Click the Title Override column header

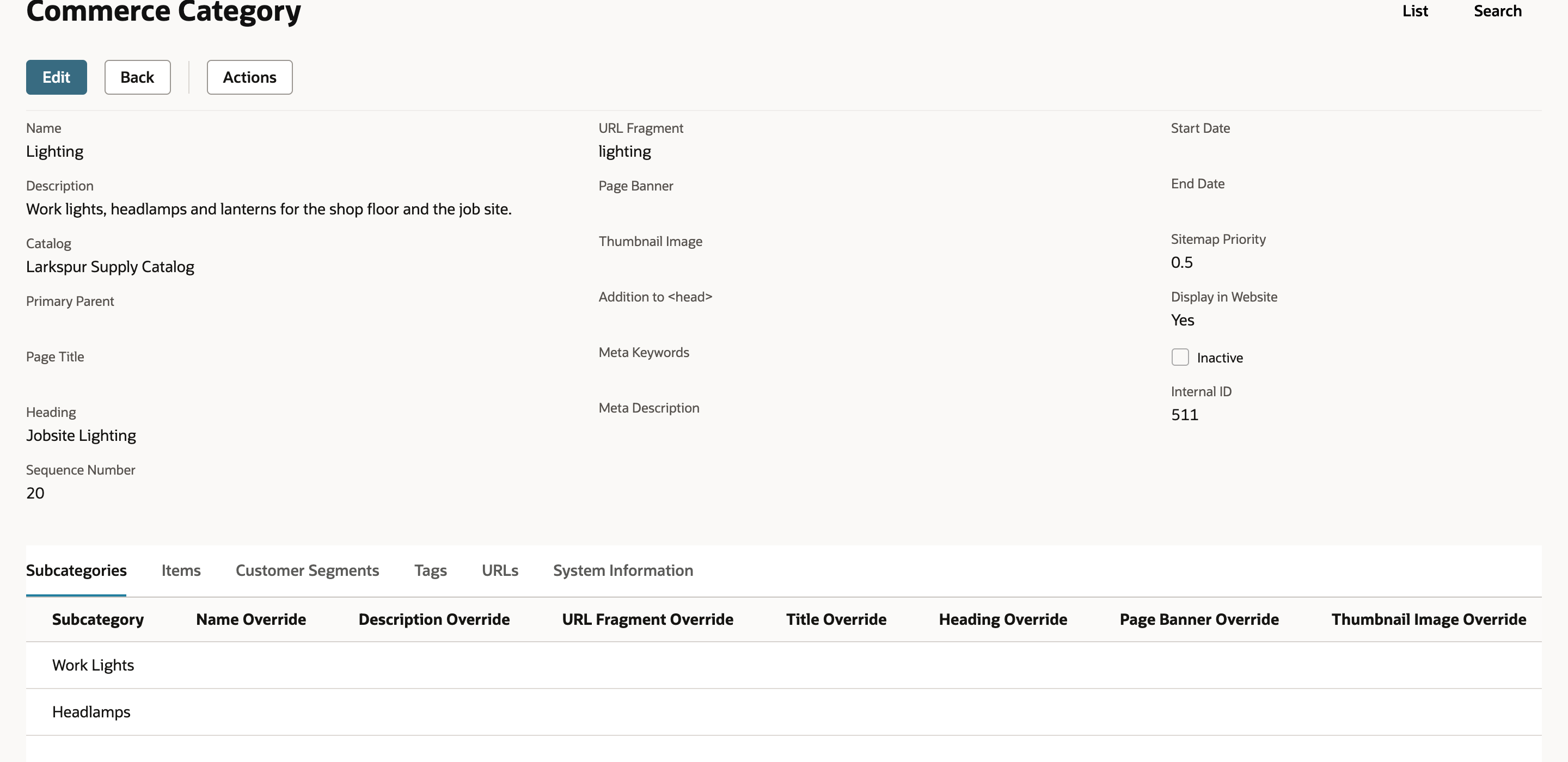point(836,619)
